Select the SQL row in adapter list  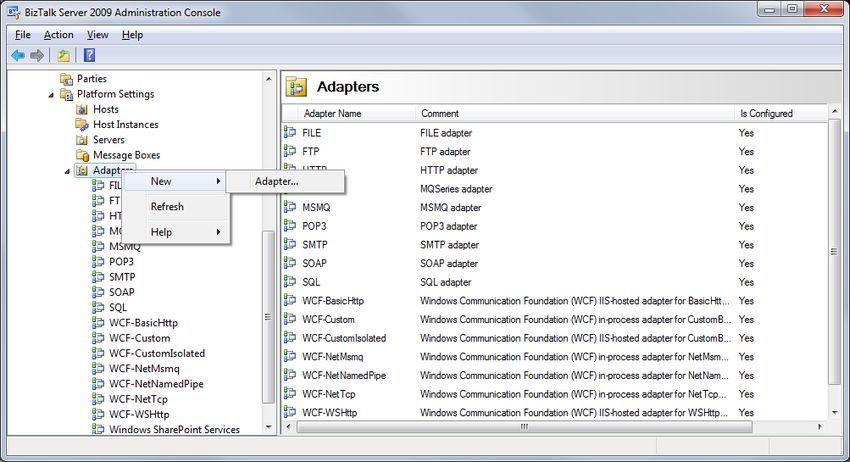[555, 281]
